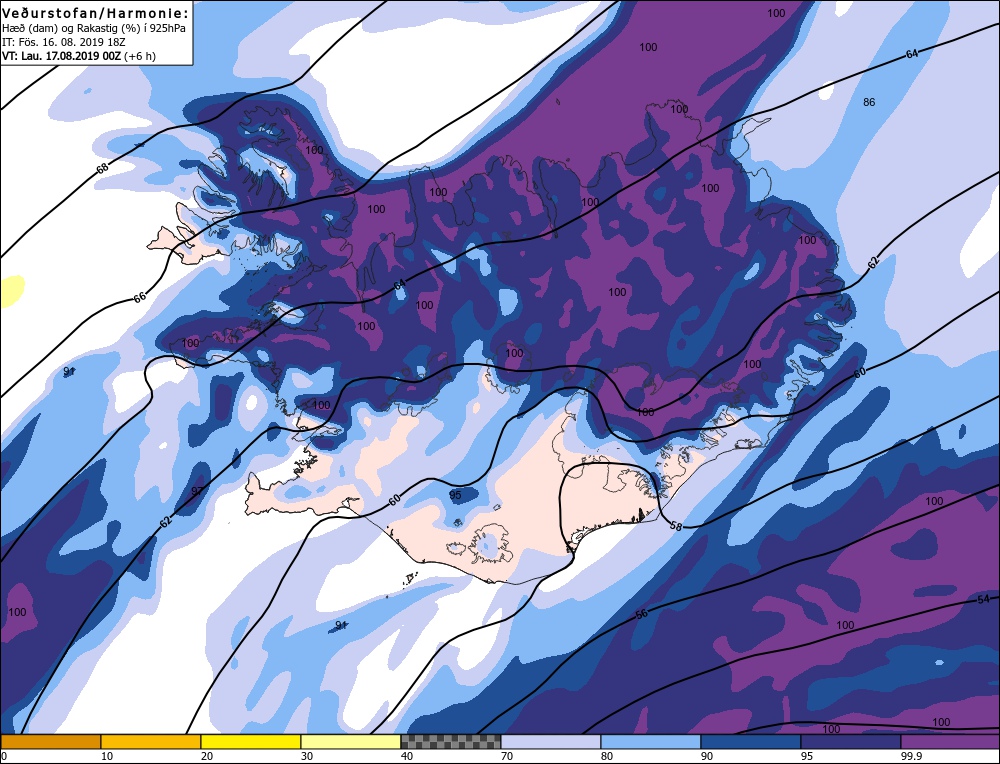The height and width of the screenshot is (764, 1000).
Task: Select the purple legend swatch above 99.9
Action: tap(950, 741)
